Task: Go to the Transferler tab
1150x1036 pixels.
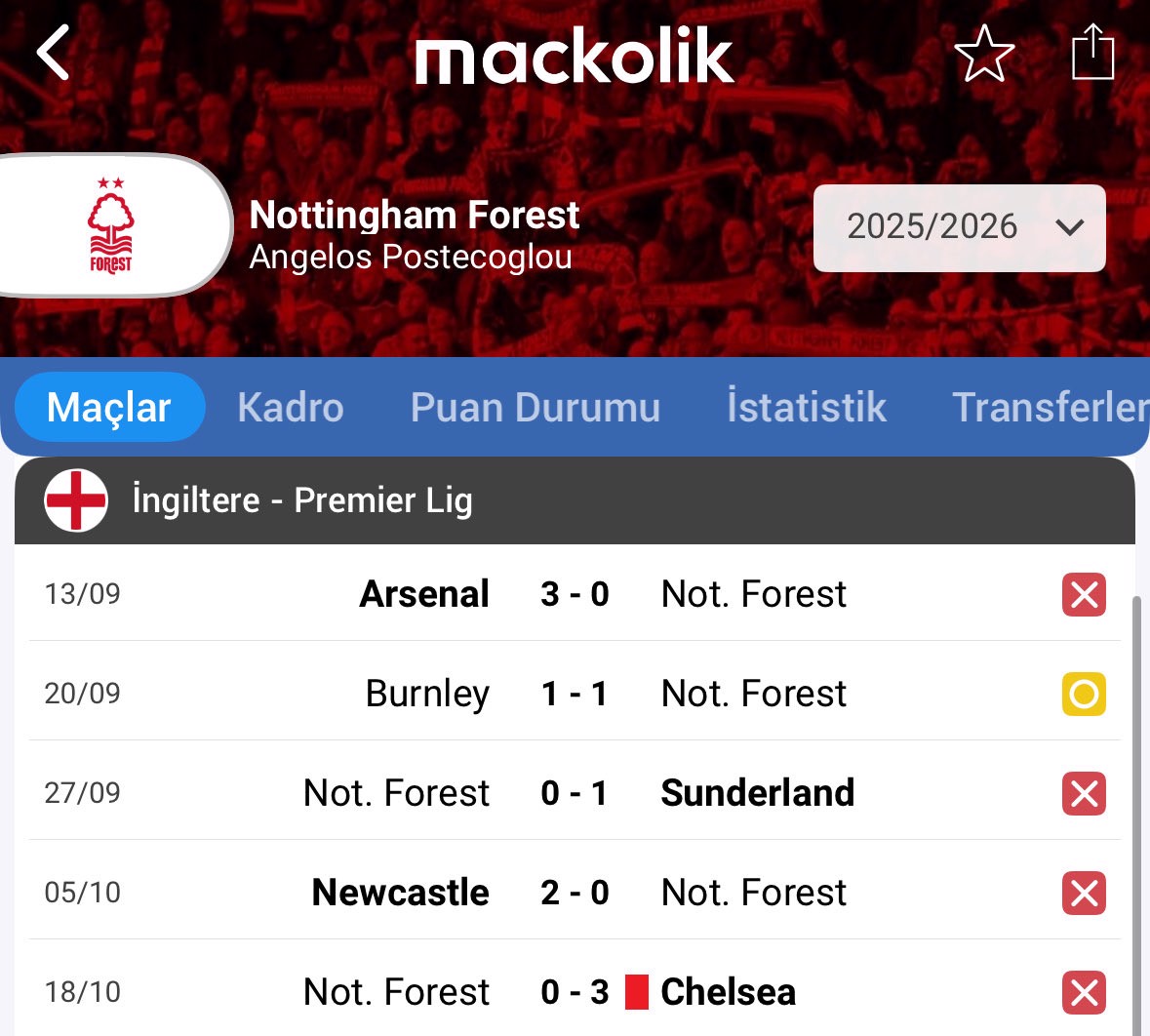Action: [1050, 407]
